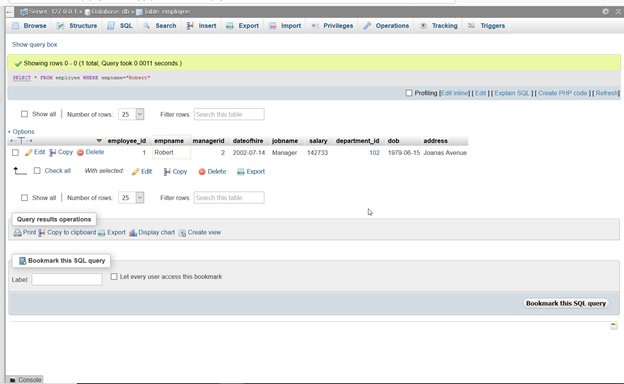Click the lower Filter rows search field

(229, 198)
